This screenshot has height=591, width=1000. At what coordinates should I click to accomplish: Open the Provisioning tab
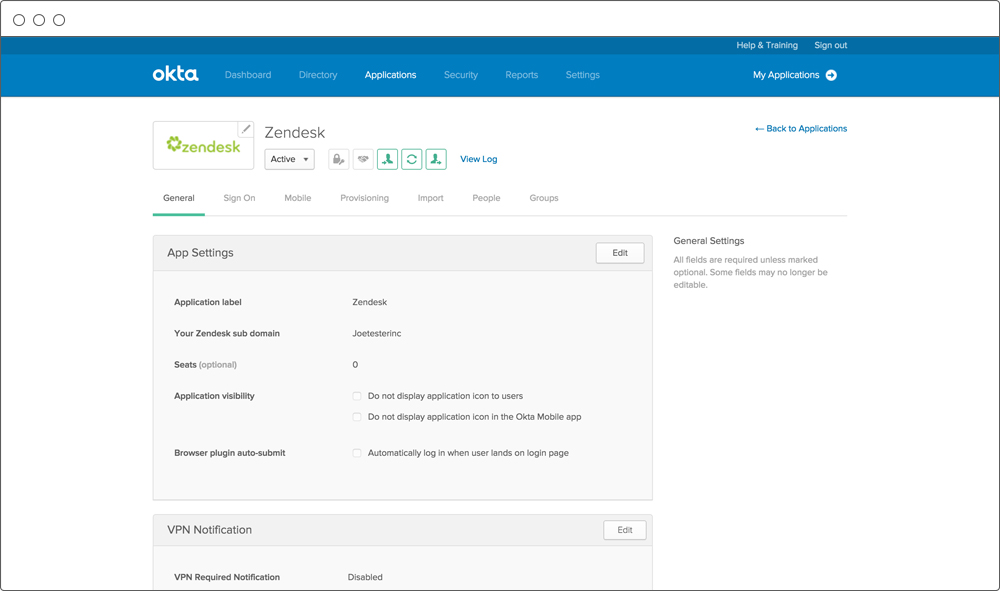pyautogui.click(x=364, y=198)
